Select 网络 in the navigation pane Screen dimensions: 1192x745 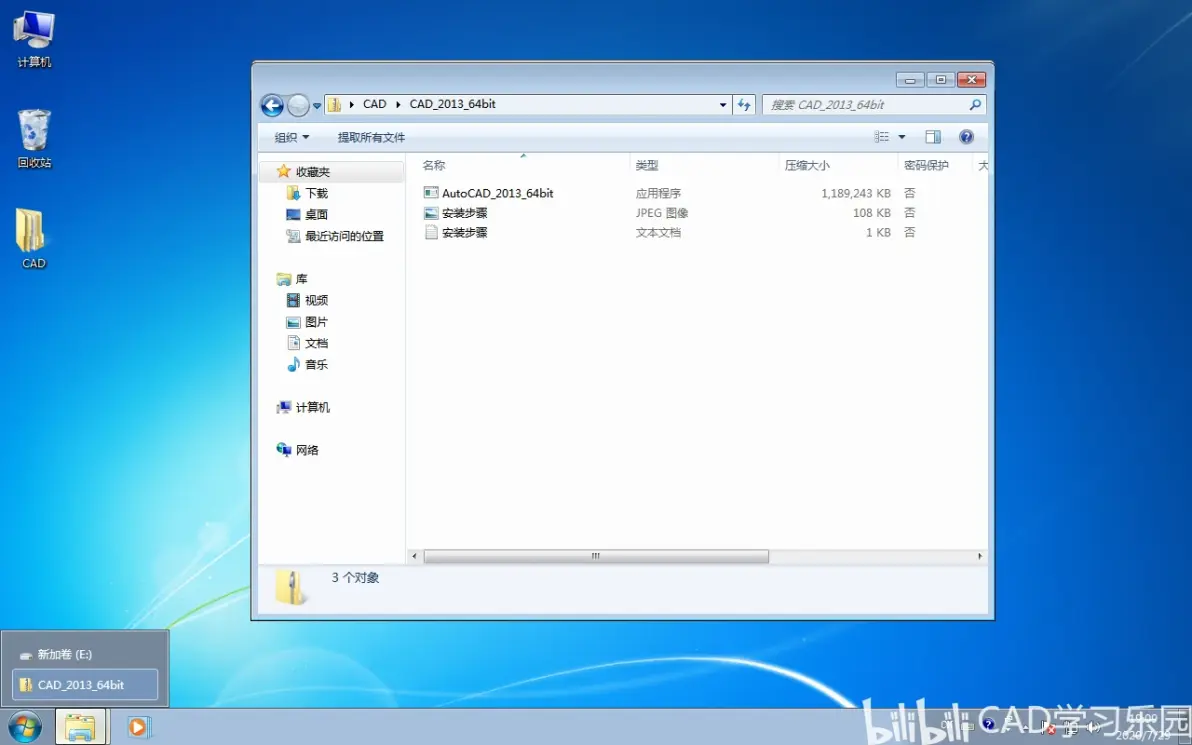[x=298, y=450]
